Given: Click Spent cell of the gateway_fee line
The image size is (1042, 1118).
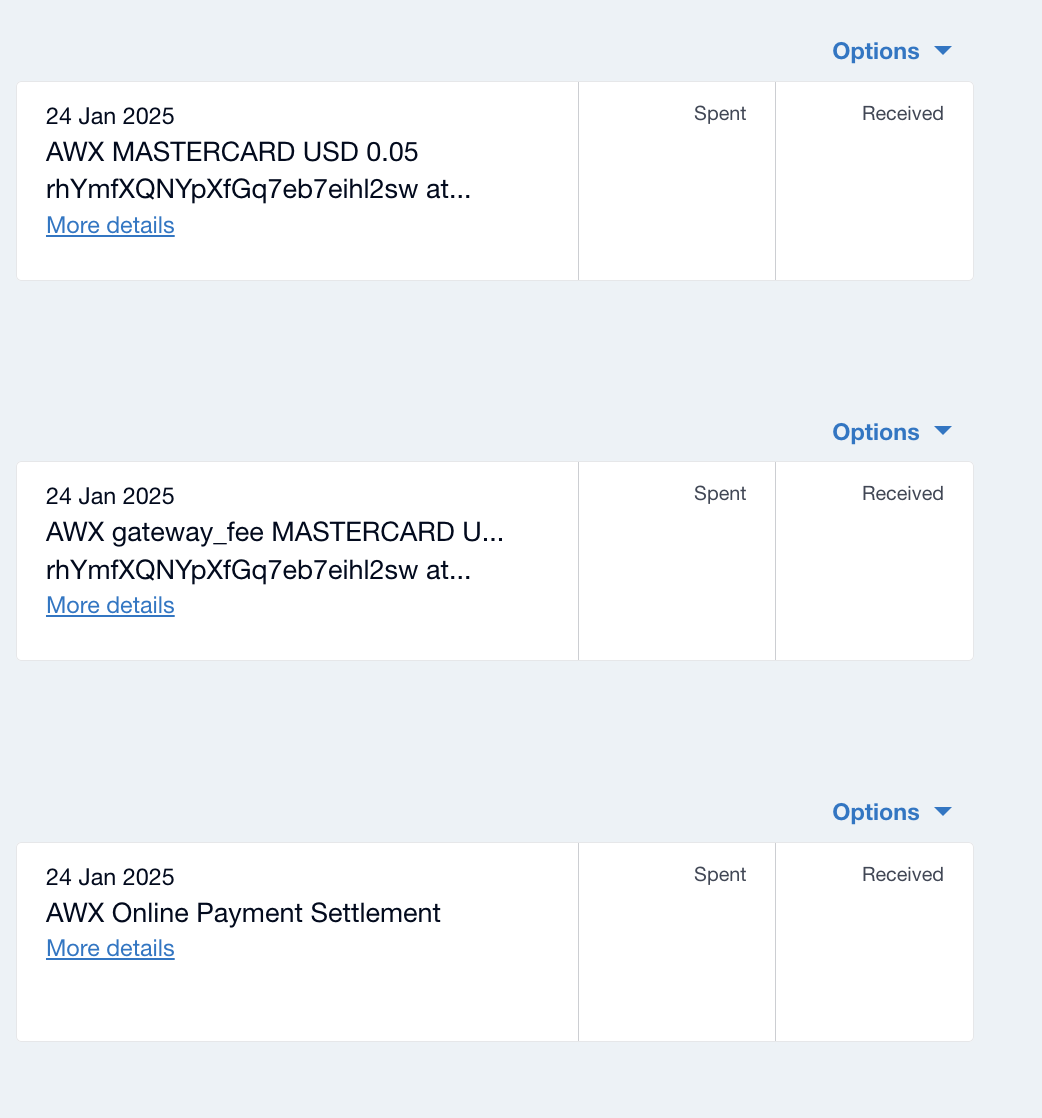Looking at the screenshot, I should pyautogui.click(x=677, y=561).
